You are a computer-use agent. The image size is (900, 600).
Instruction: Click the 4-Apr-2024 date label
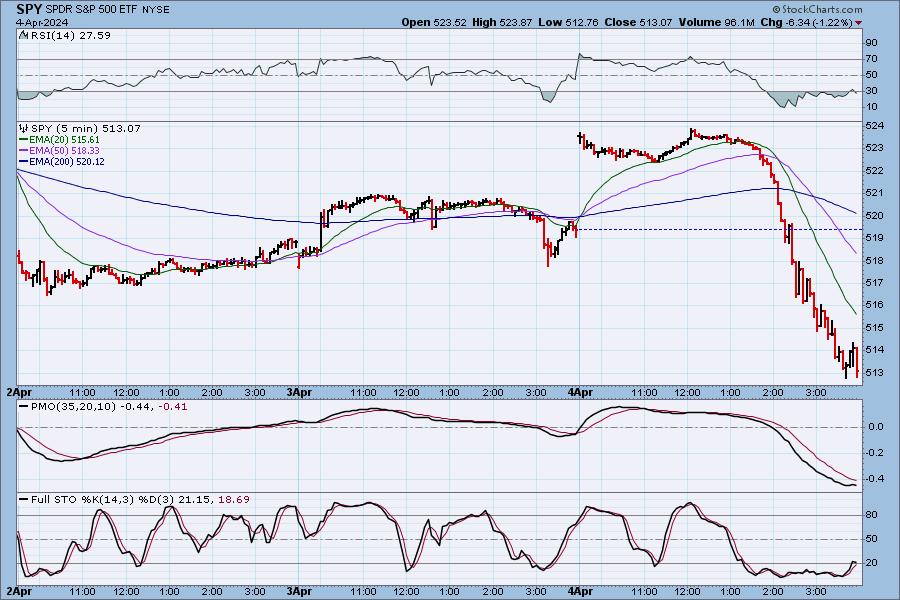point(41,22)
